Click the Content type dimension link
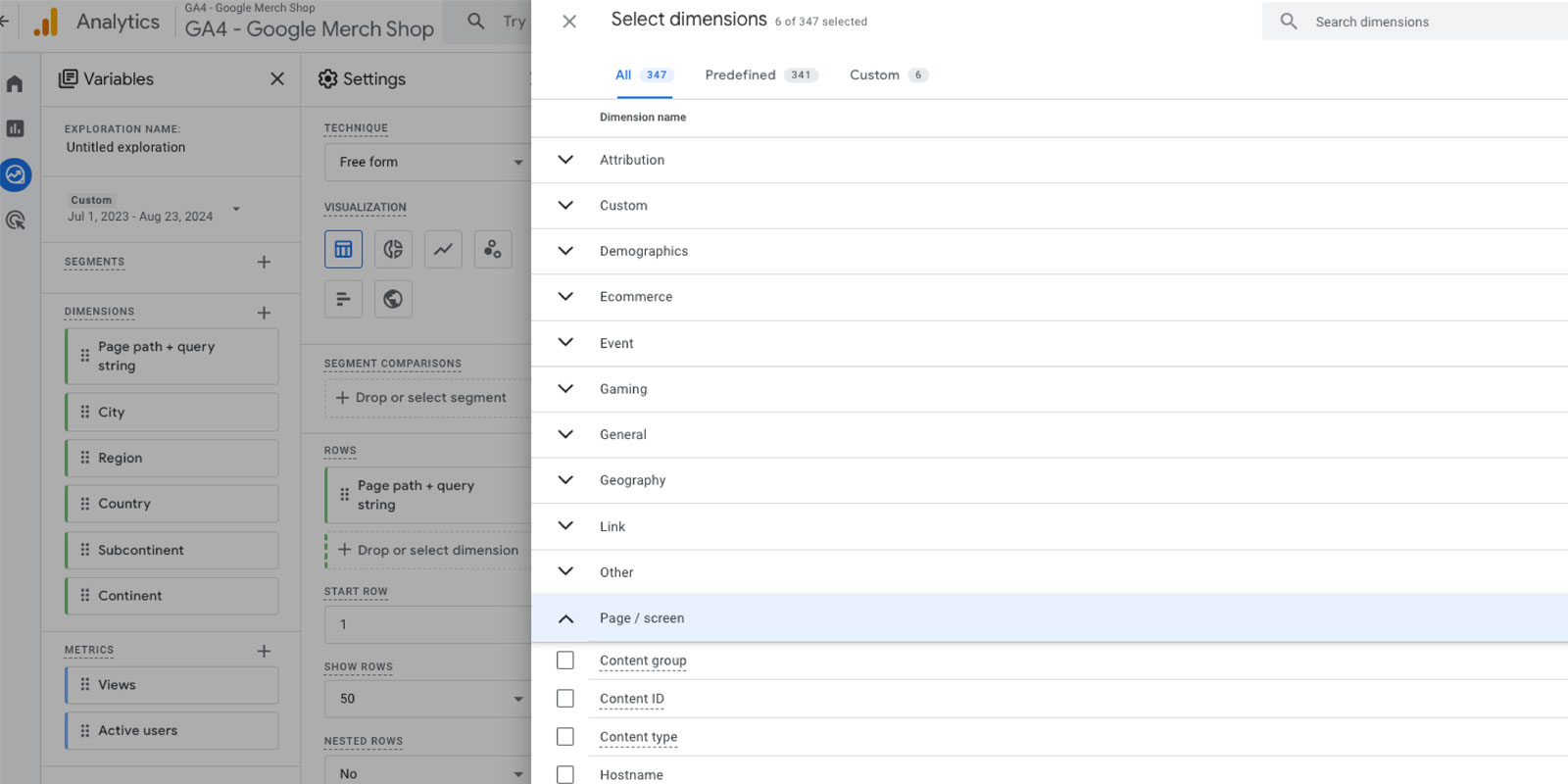The height and width of the screenshot is (784, 1568). [638, 737]
